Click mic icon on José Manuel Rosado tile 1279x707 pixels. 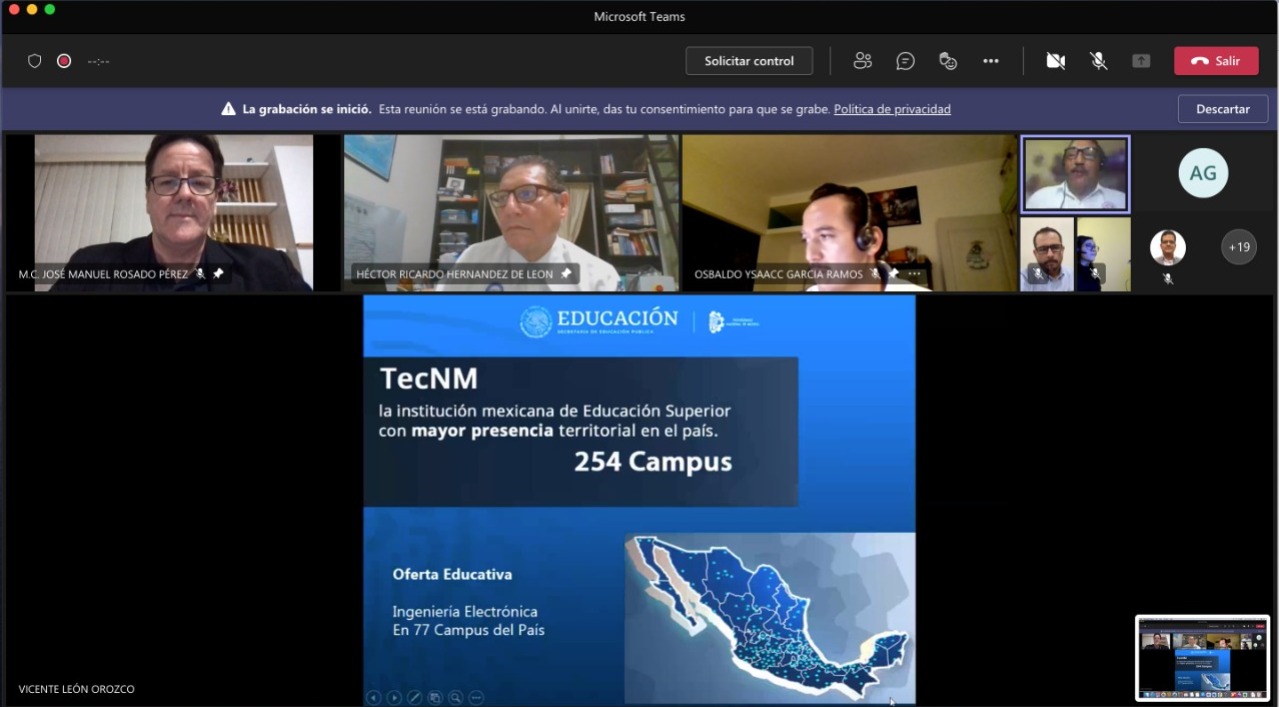coord(200,274)
